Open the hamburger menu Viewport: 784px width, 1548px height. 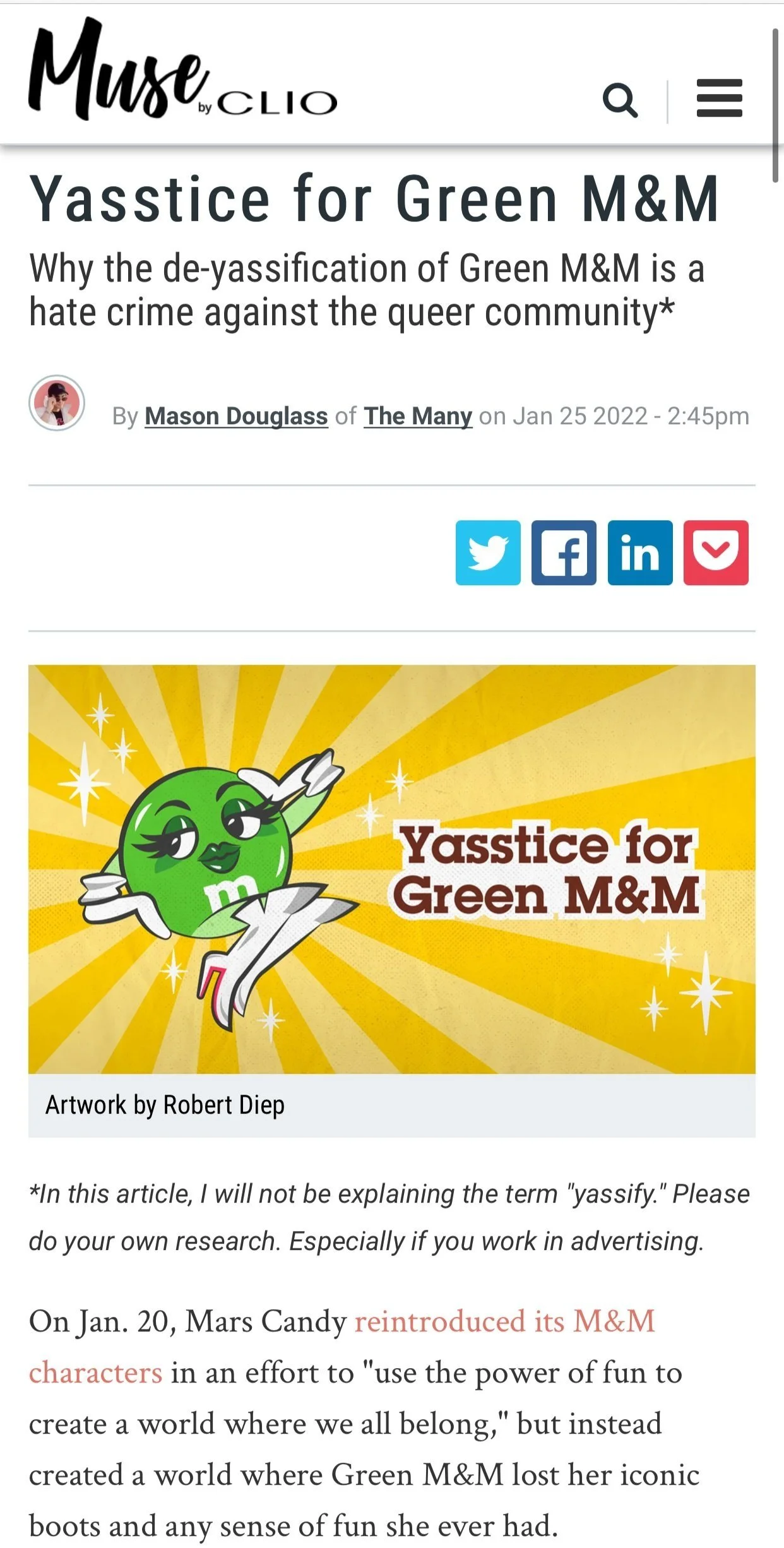719,98
